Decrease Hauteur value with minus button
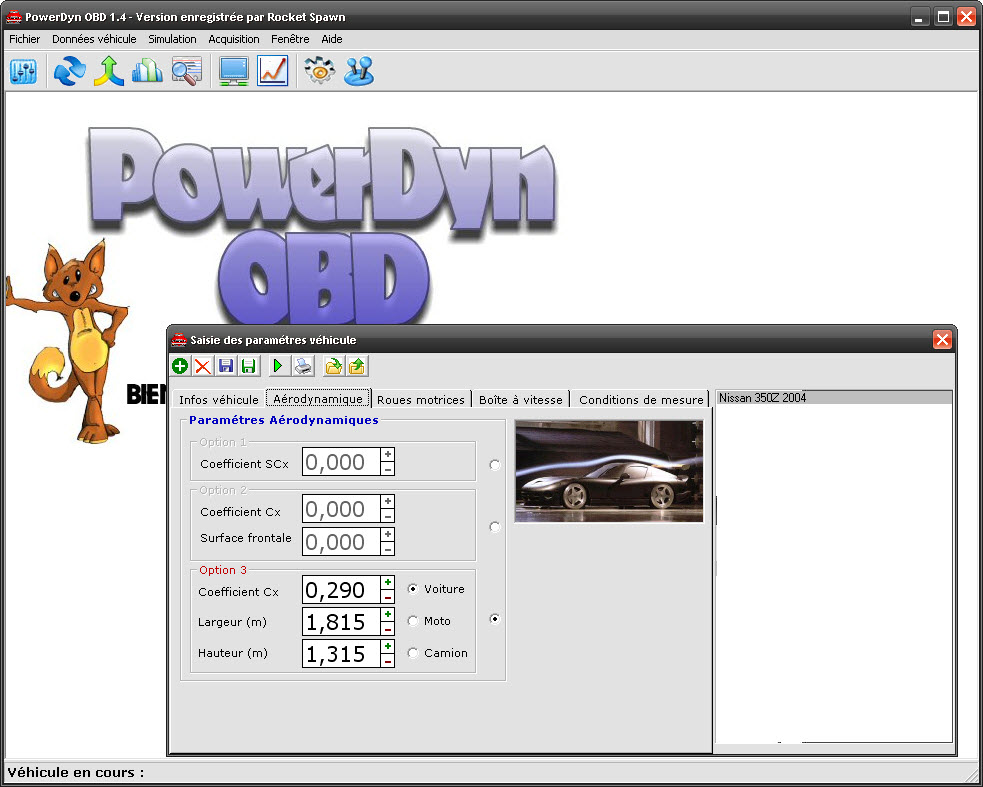The image size is (983, 787). coord(388,661)
